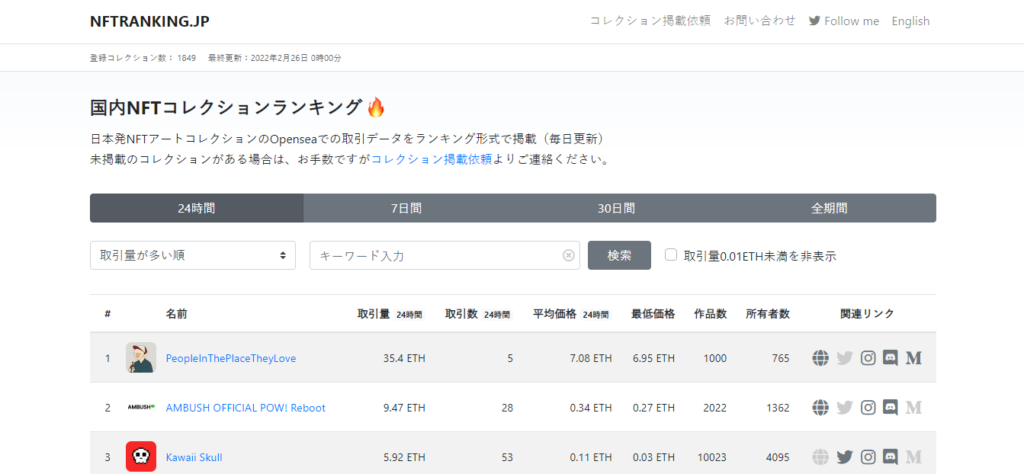
Task: Switch to the 24時間 tab
Action: 197,208
